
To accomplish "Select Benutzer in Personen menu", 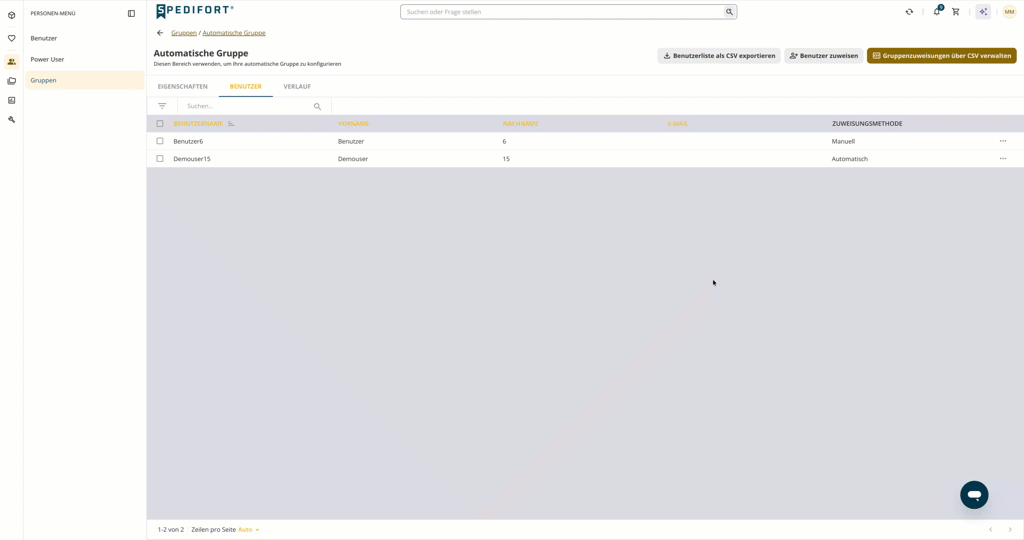I will pyautogui.click(x=85, y=39).
